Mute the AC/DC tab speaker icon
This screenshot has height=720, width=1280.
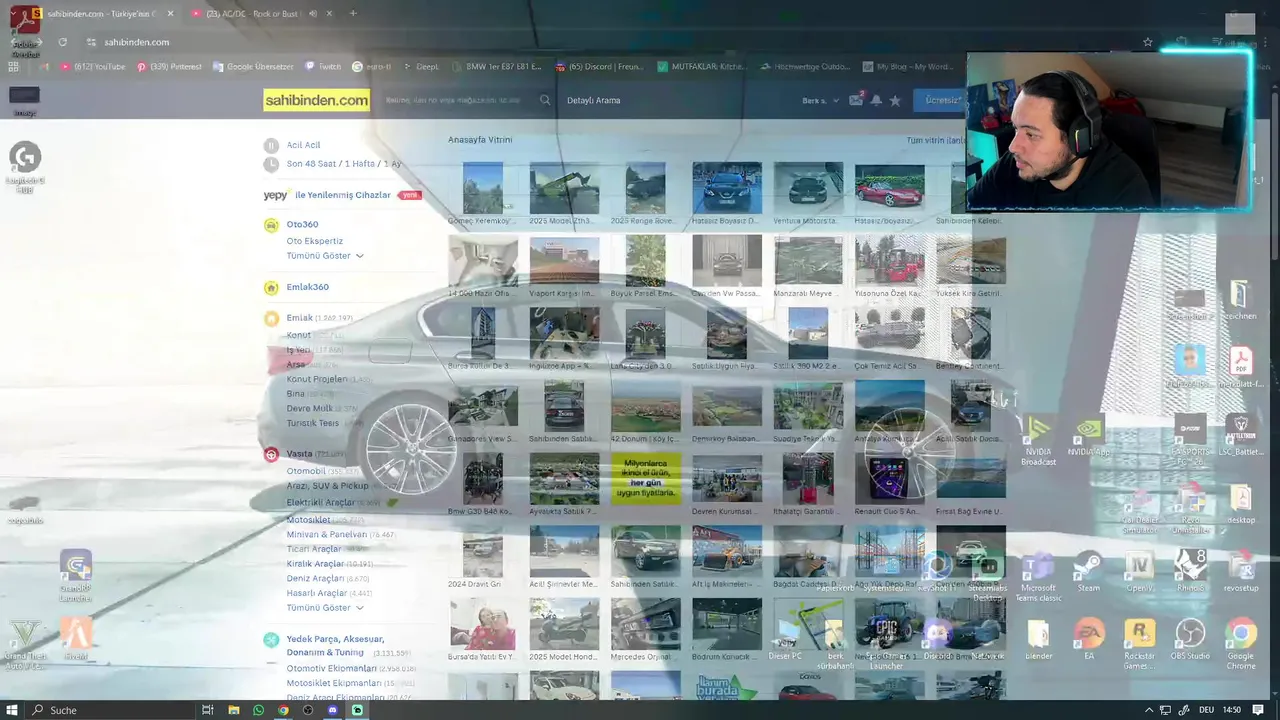(313, 14)
